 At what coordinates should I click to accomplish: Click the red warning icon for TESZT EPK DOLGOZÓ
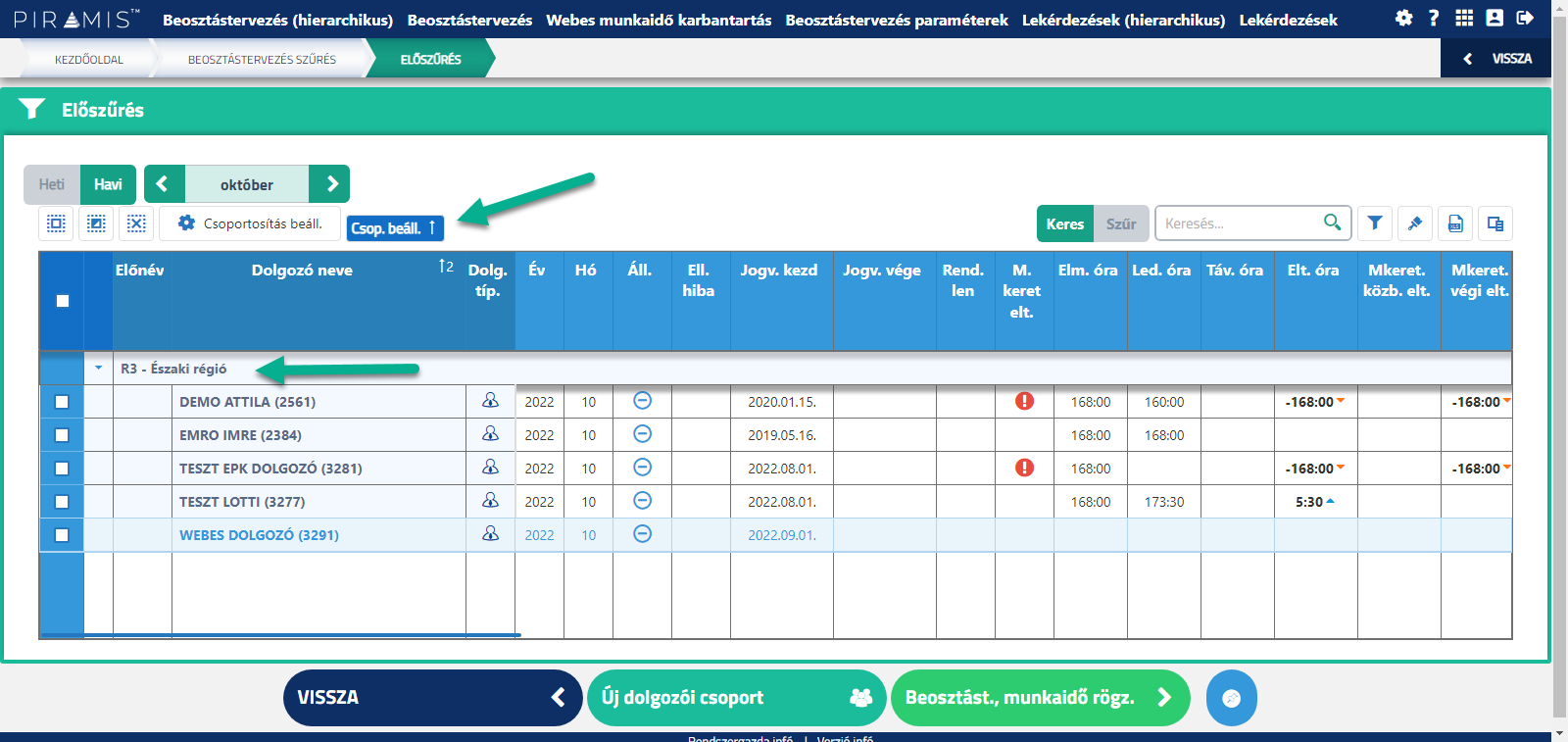point(1024,468)
